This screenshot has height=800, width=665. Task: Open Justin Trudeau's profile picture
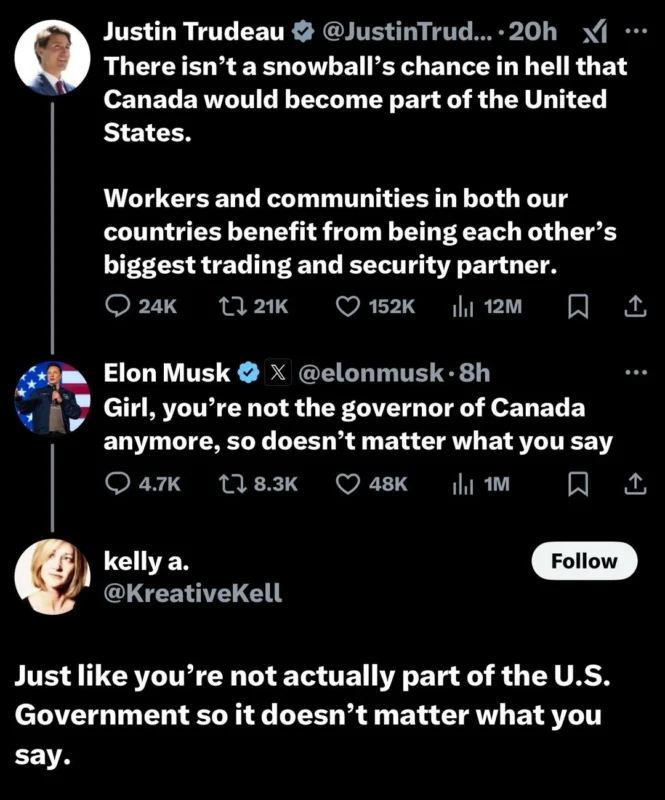tap(53, 58)
